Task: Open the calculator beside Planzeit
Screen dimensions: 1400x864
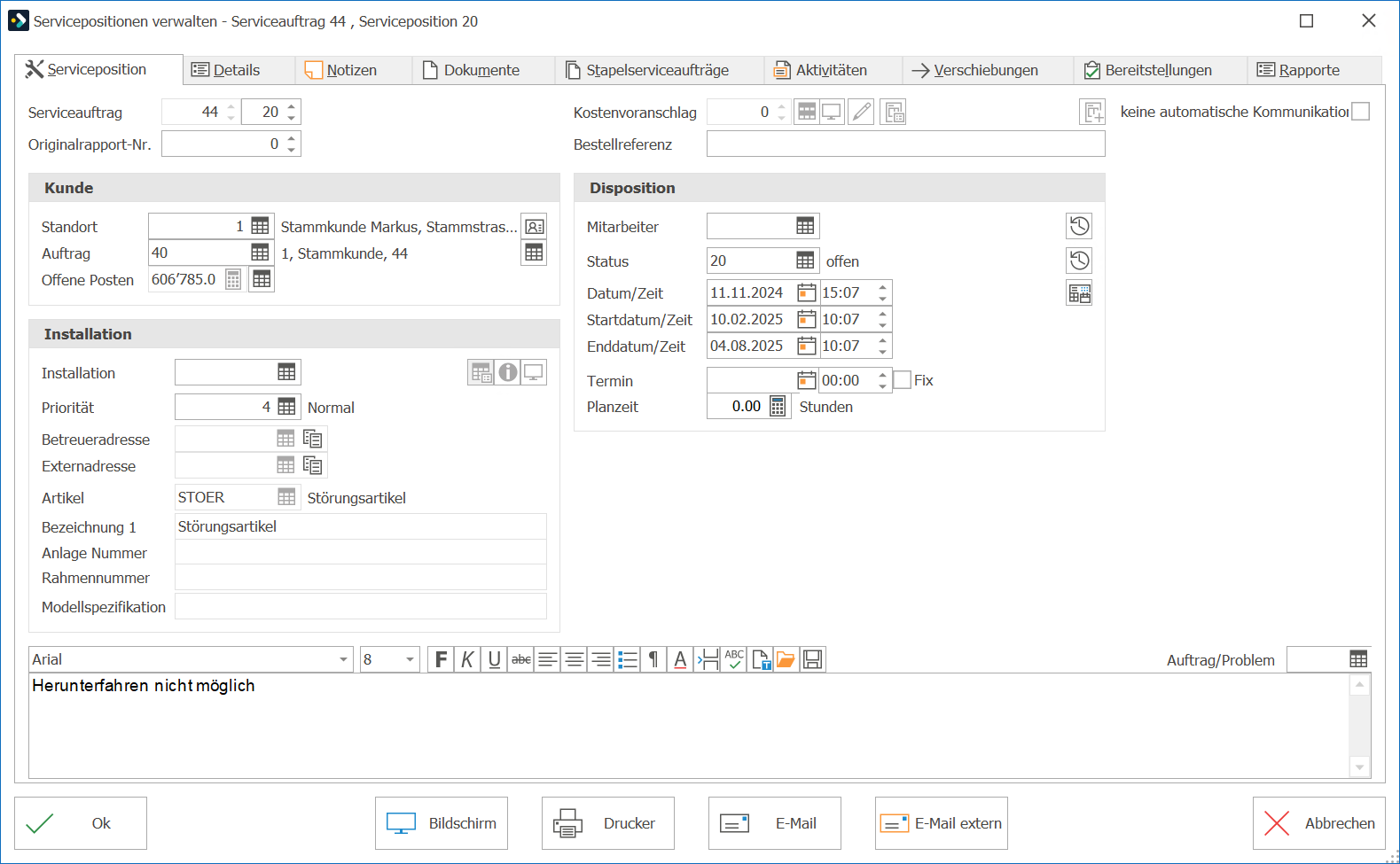Action: [x=778, y=407]
